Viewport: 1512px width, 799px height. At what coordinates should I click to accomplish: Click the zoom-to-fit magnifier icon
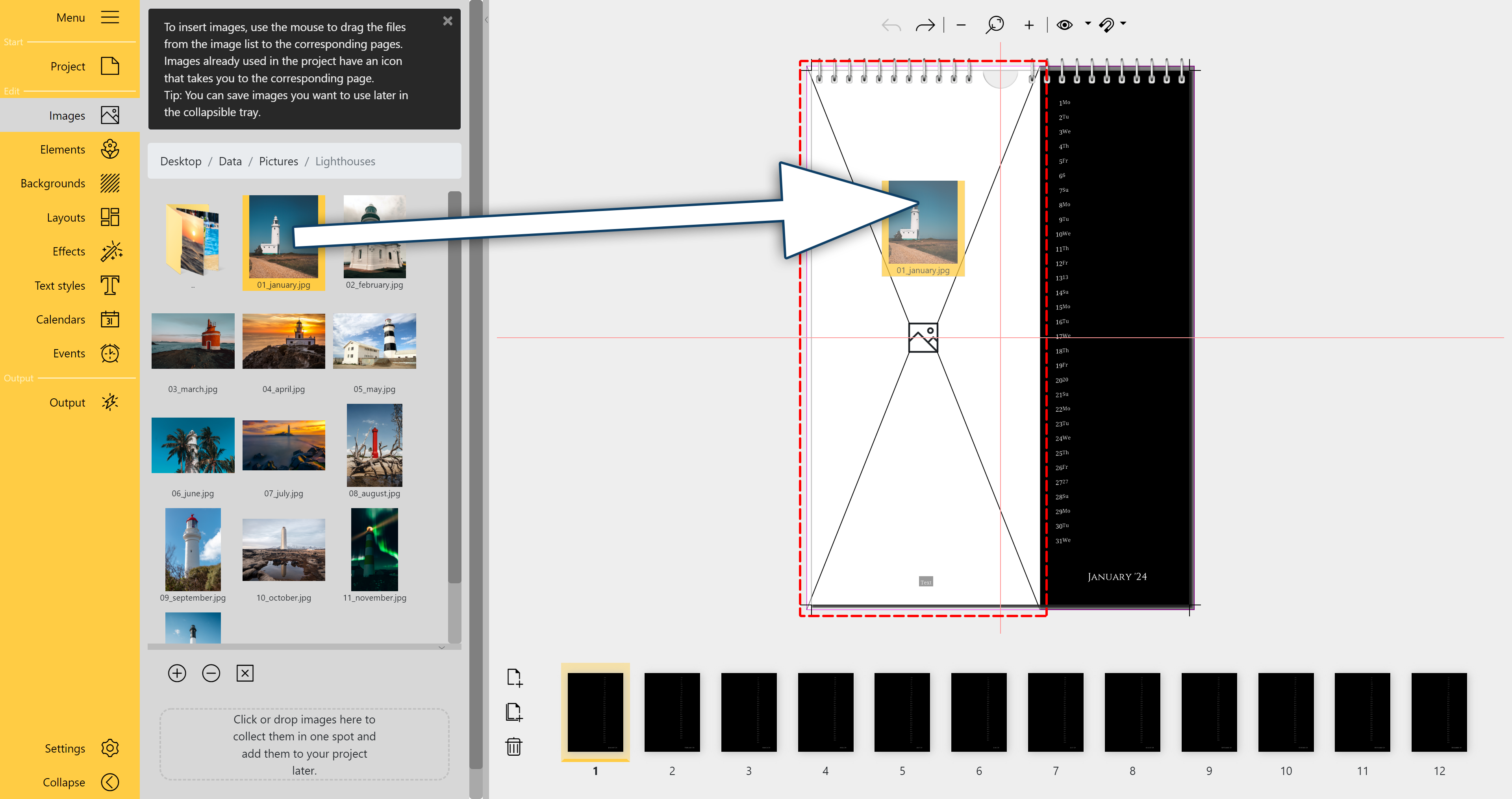995,25
